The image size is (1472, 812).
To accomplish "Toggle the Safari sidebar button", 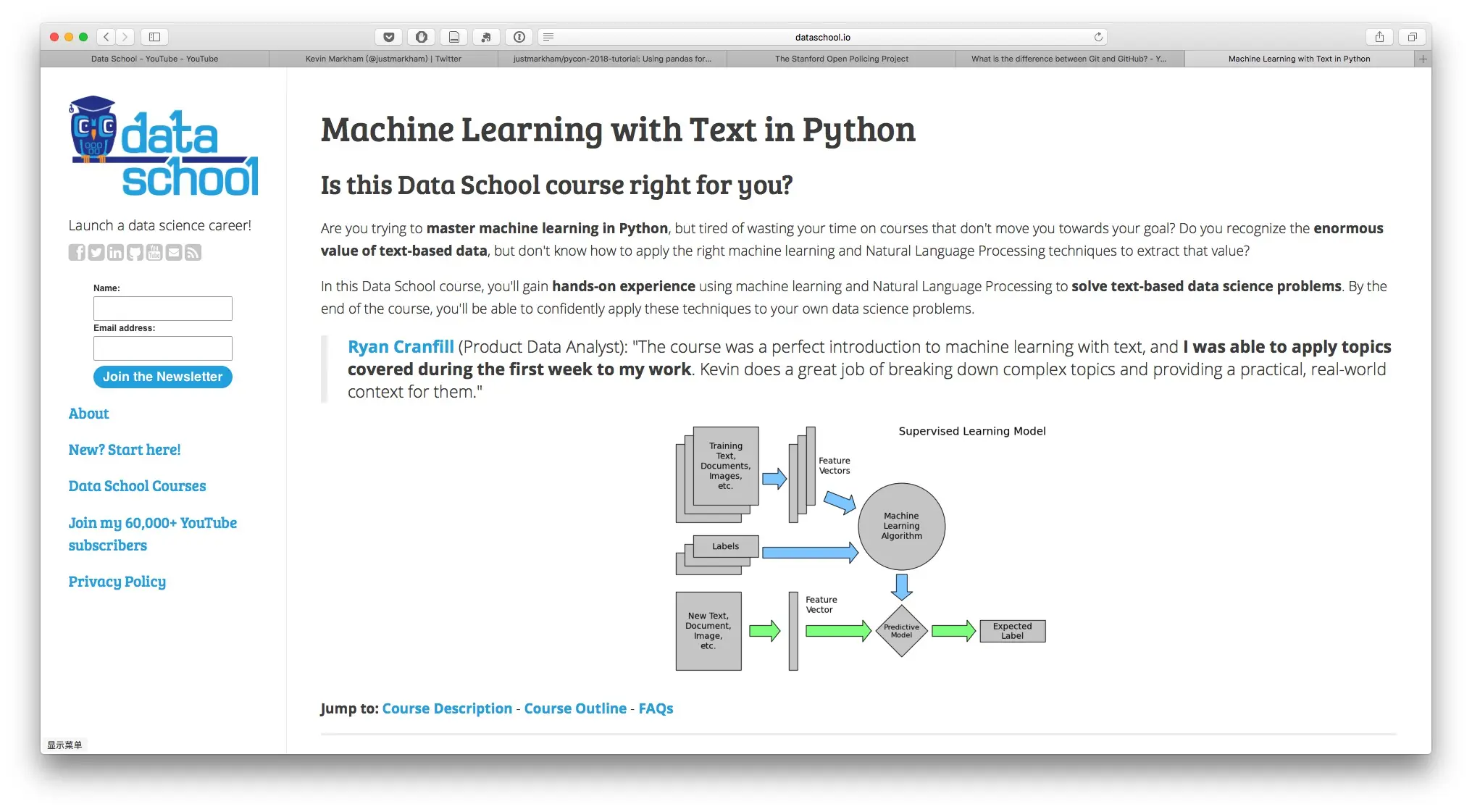I will click(154, 37).
